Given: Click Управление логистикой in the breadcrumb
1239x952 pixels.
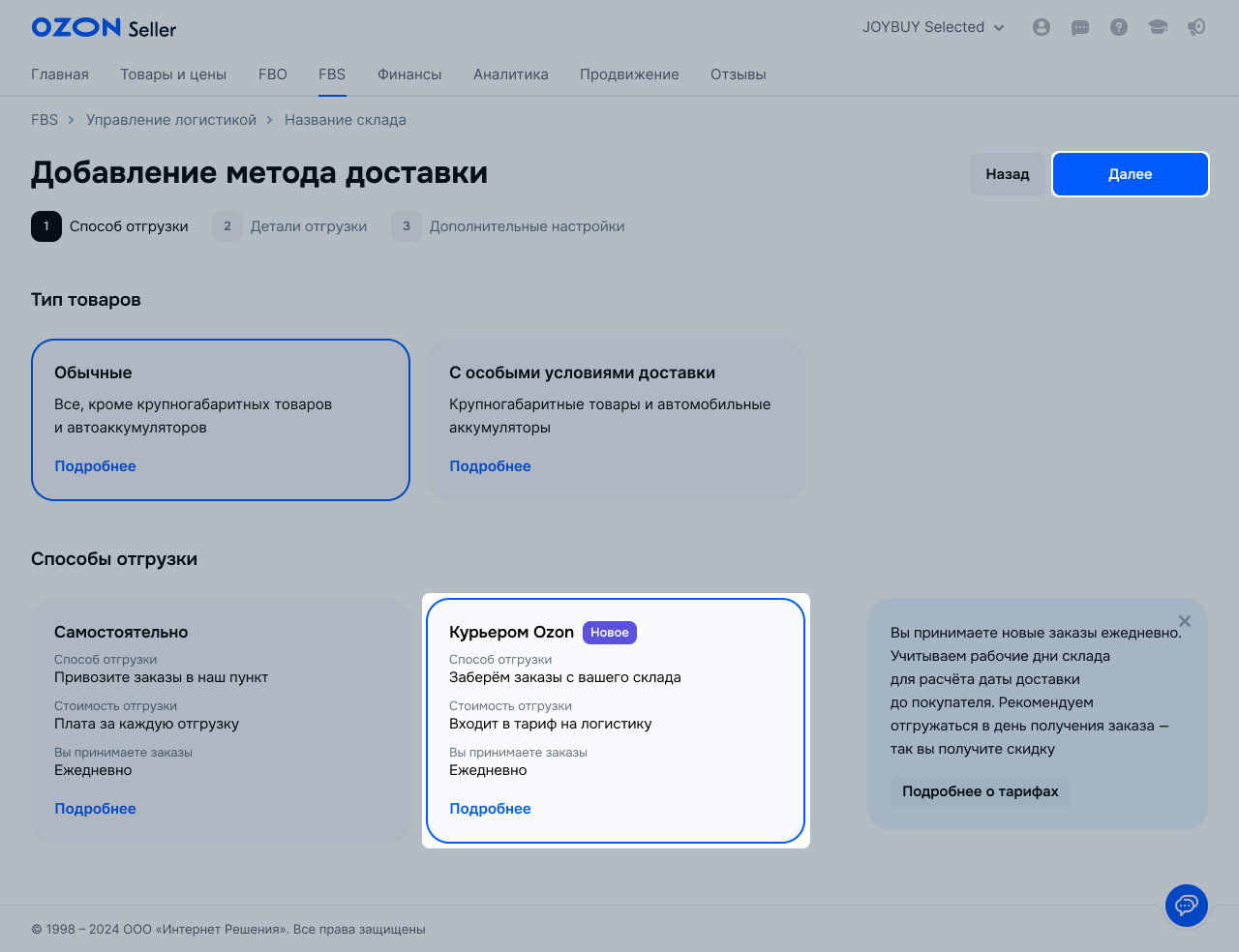Looking at the screenshot, I should coord(171,120).
